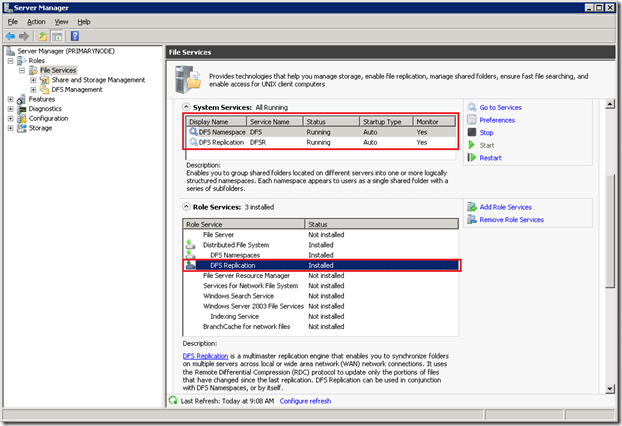Click the Configure refresh link
Image resolution: width=622 pixels, height=426 pixels.
pos(305,401)
